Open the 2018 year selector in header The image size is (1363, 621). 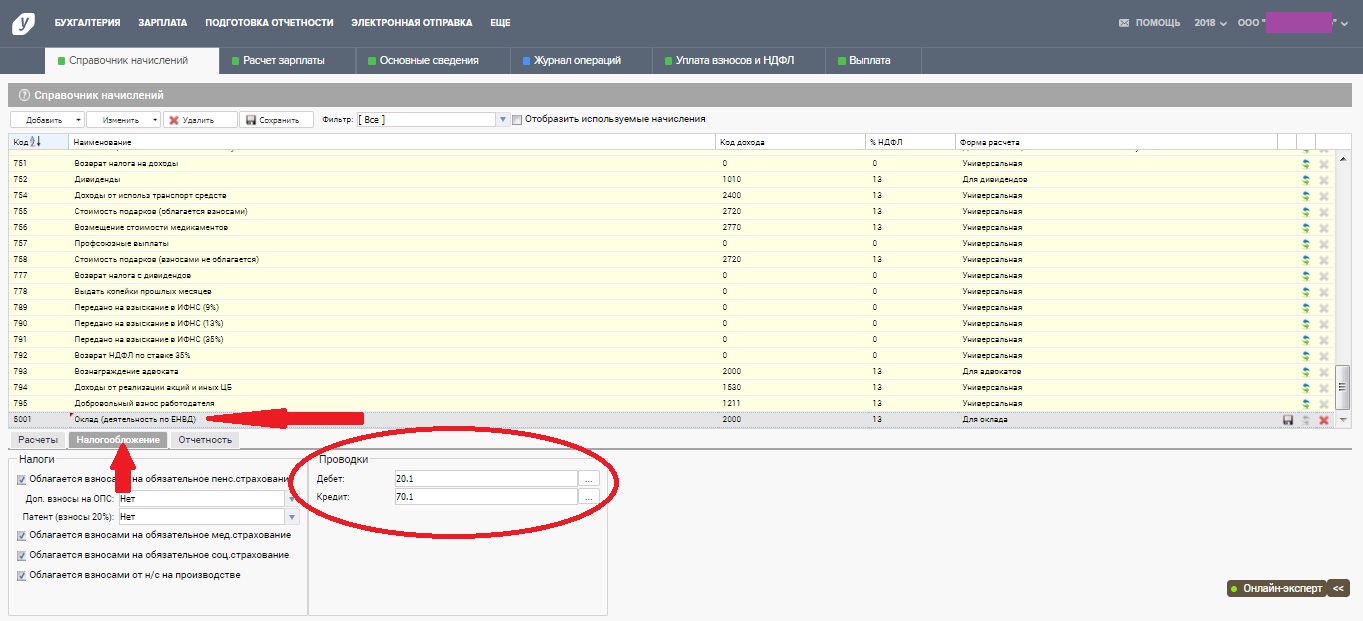click(1210, 23)
